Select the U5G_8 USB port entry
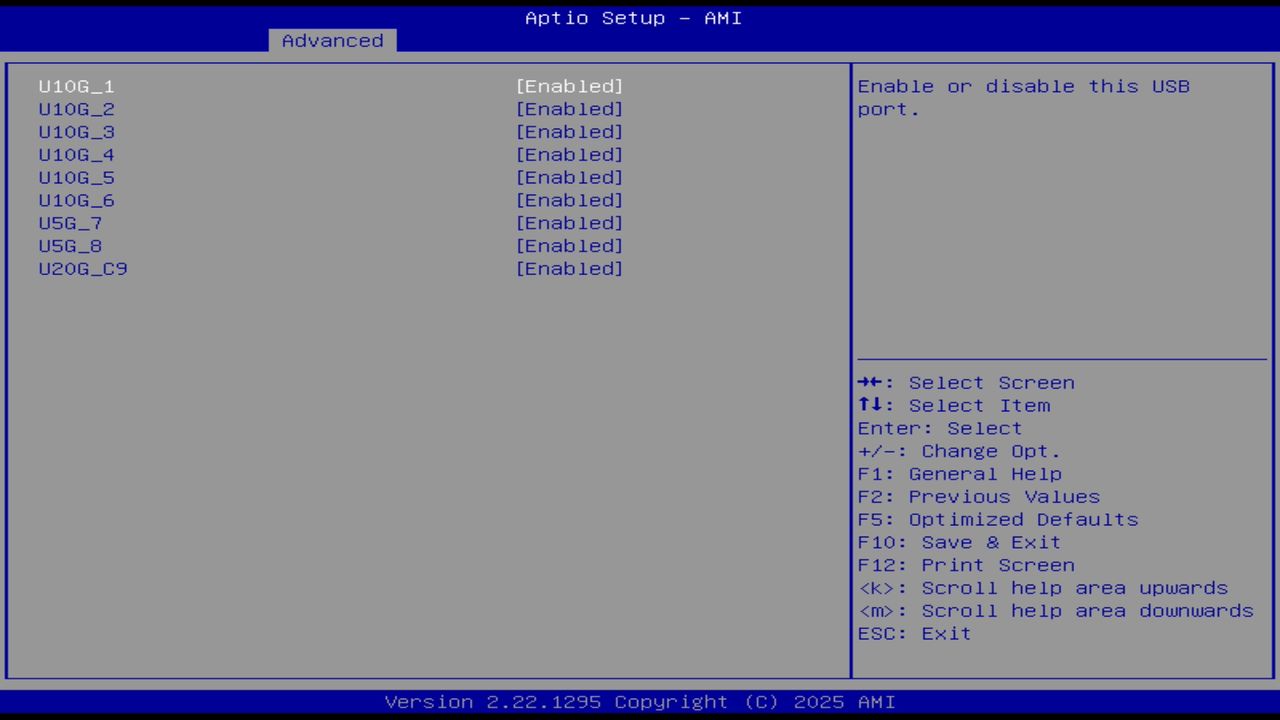The width and height of the screenshot is (1280, 720). (69, 245)
